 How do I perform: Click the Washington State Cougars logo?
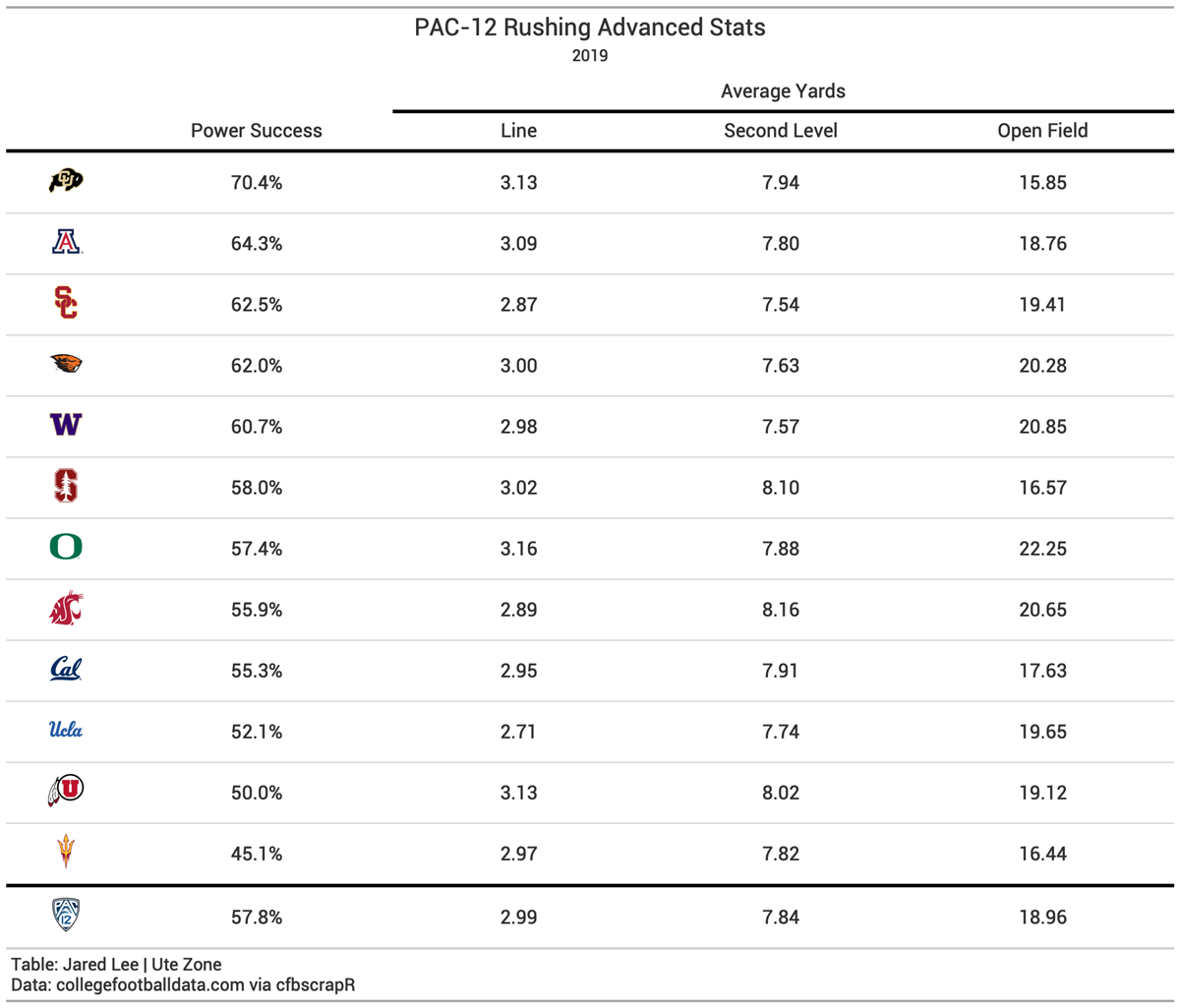pos(66,609)
